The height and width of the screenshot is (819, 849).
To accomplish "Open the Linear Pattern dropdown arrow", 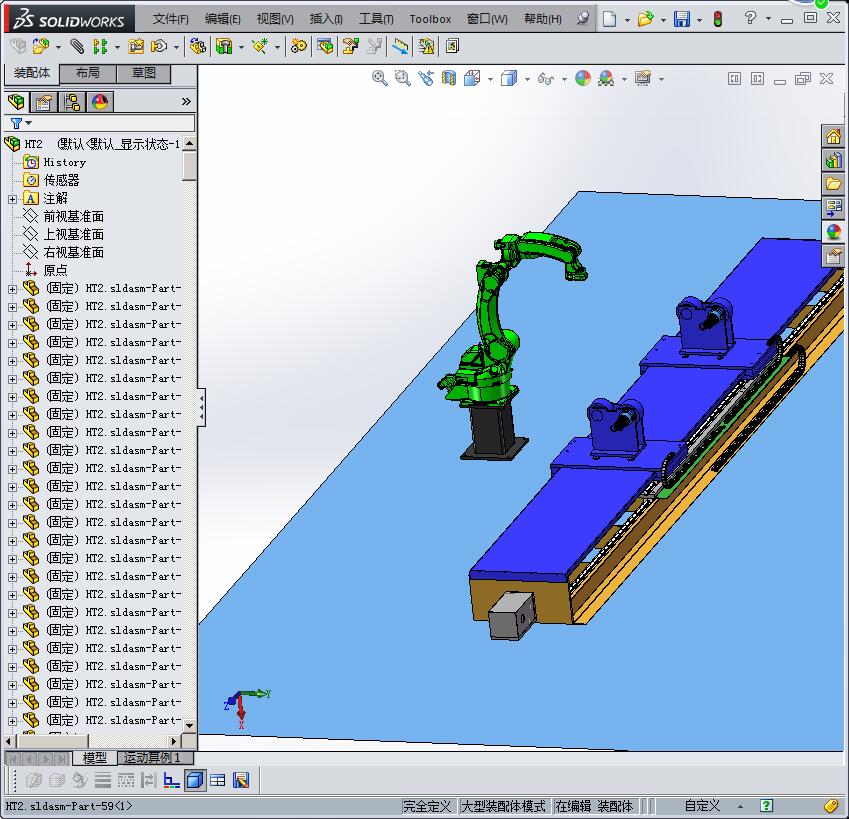I will [117, 47].
